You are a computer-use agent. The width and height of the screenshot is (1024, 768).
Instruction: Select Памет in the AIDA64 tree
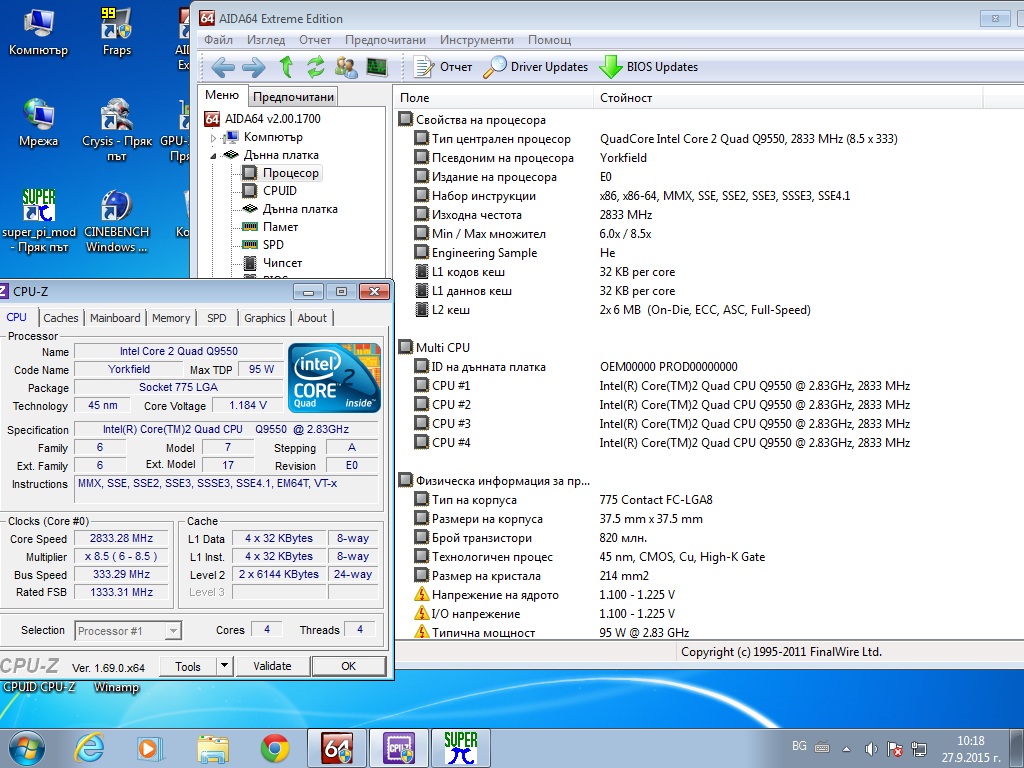[x=280, y=227]
